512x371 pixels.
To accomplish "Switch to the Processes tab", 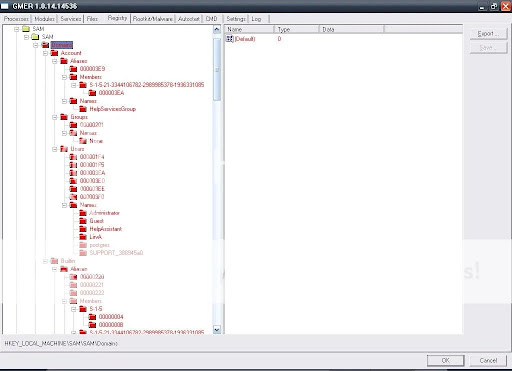I will coord(16,19).
